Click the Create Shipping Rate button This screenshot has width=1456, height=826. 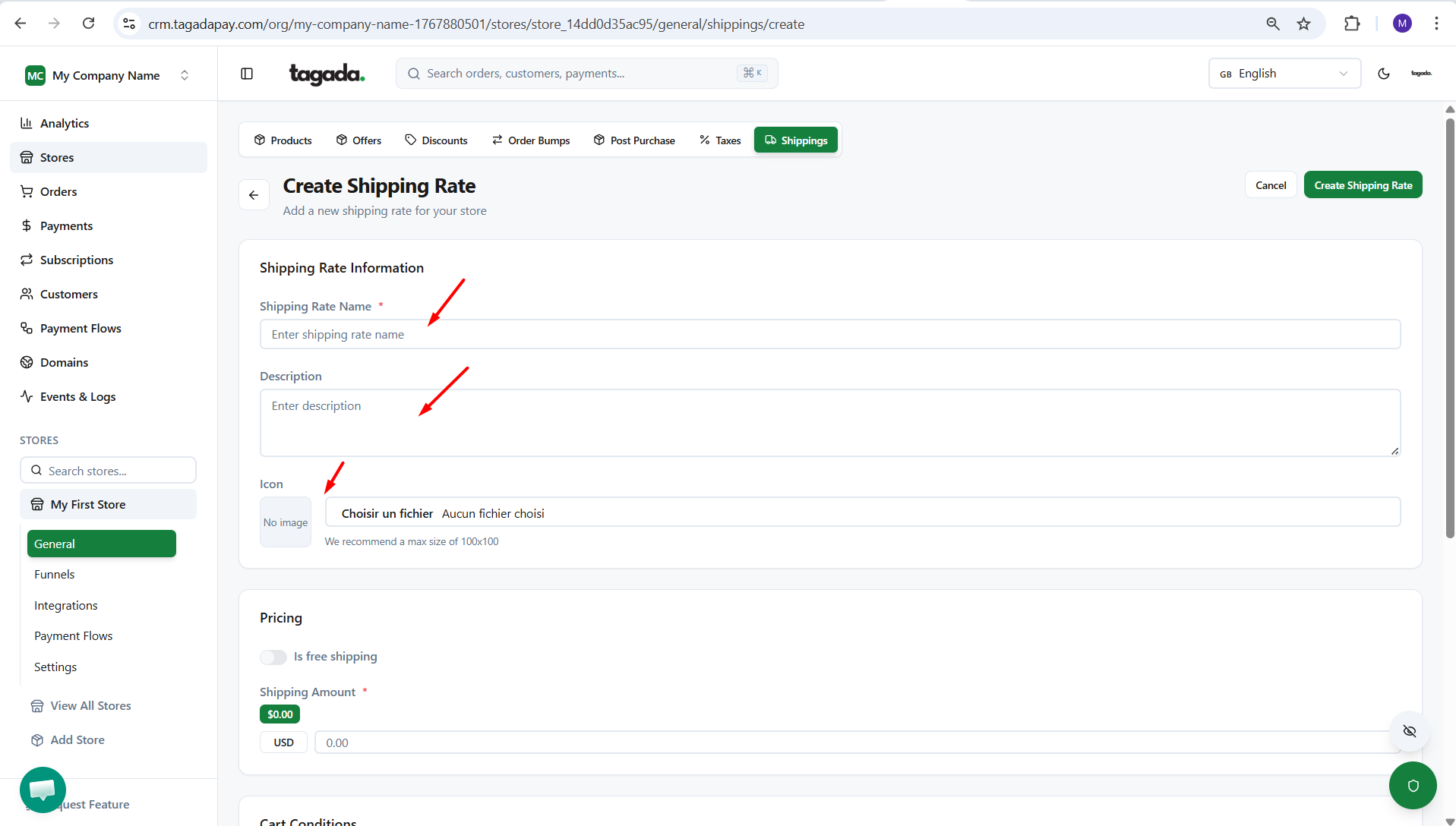[1363, 185]
